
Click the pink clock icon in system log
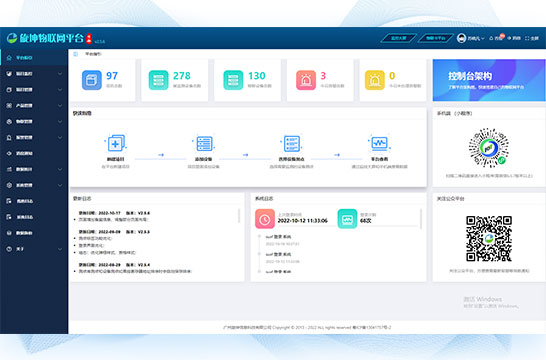pos(265,219)
